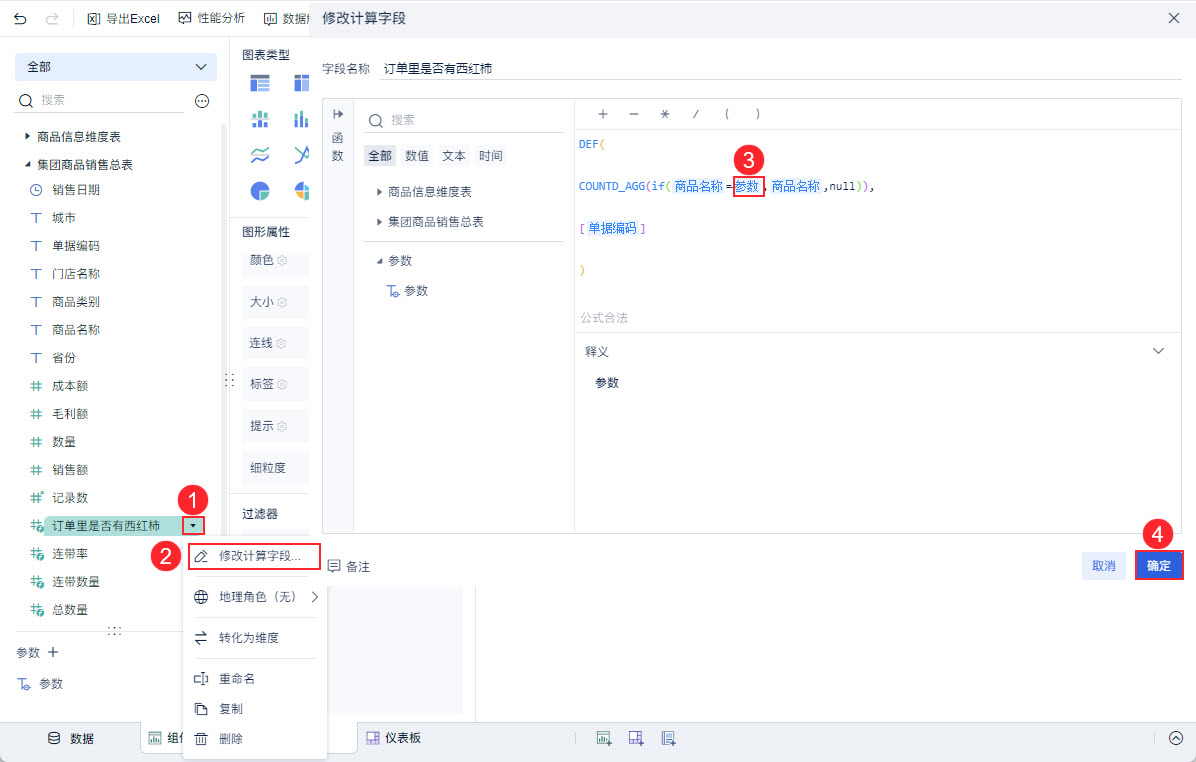Collapse the 参数 group in dialog
Image resolution: width=1196 pixels, height=762 pixels.
(x=379, y=261)
